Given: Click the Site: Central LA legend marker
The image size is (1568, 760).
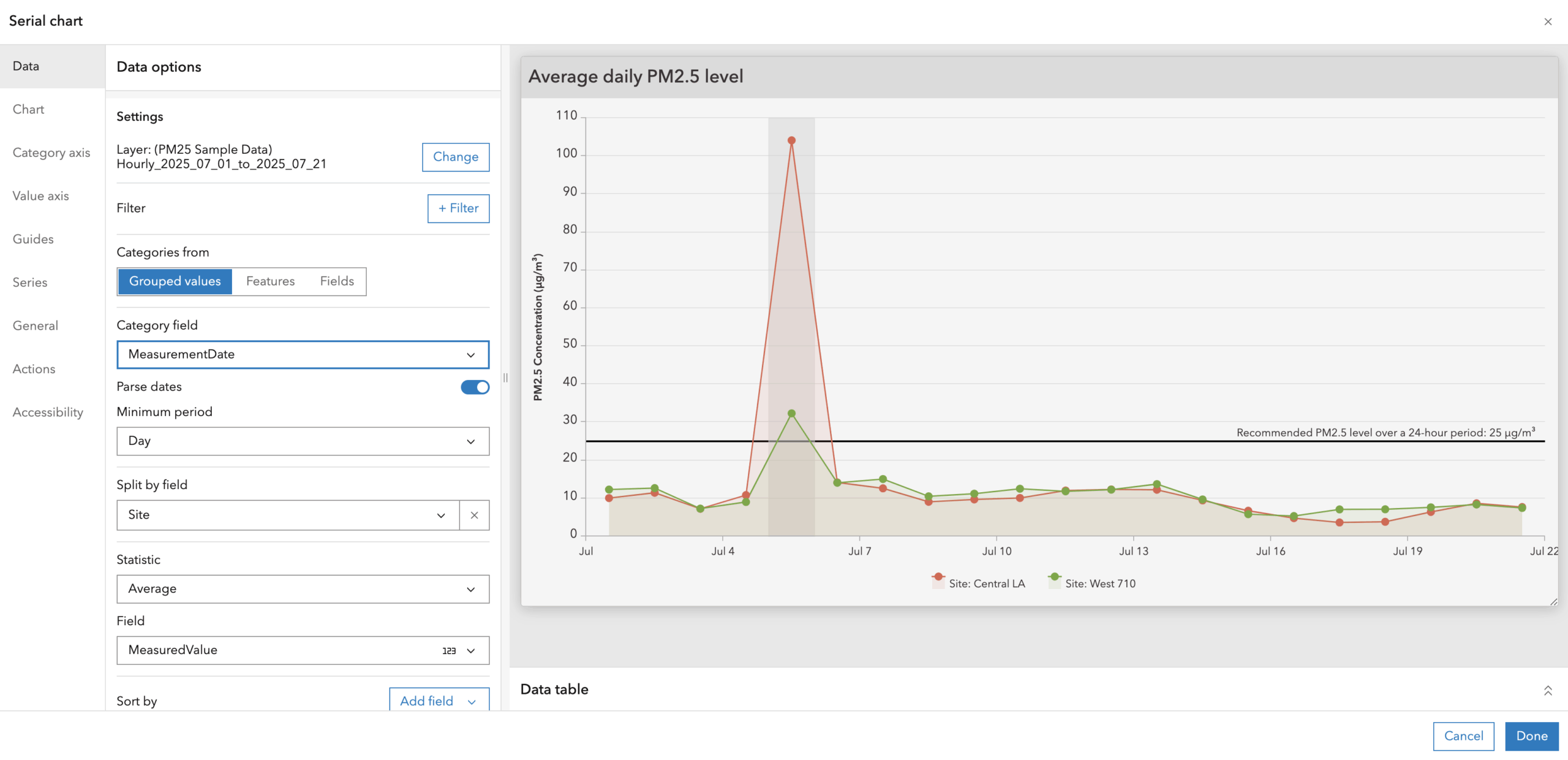Looking at the screenshot, I should point(938,576).
